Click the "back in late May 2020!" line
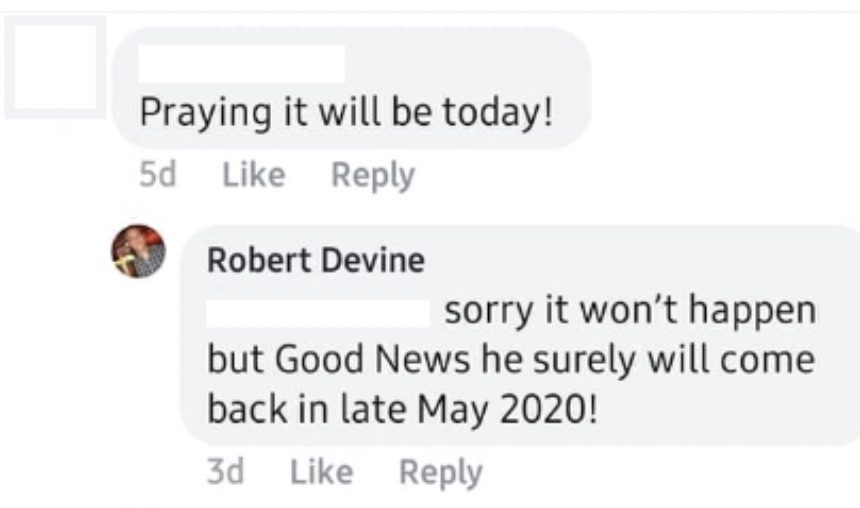This screenshot has height=508, width=860. [x=402, y=409]
